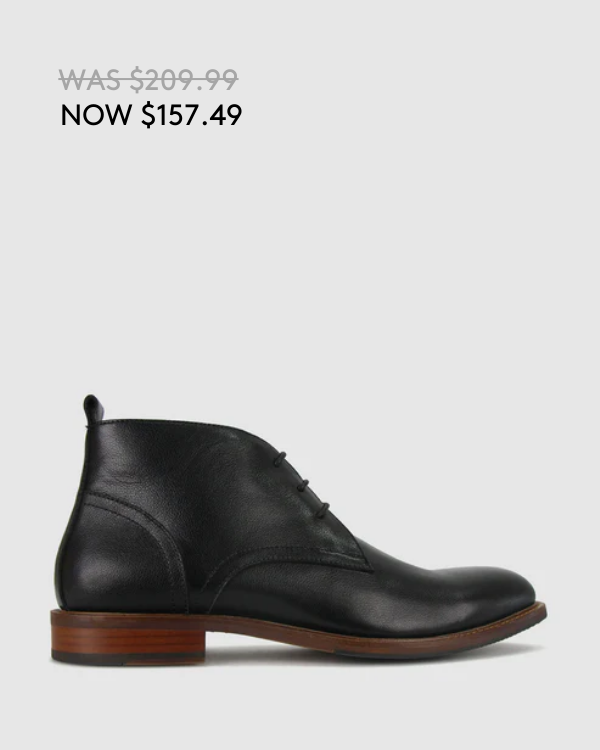Click the top lace eyelet on the boot
600x750 pixels.
(279, 458)
